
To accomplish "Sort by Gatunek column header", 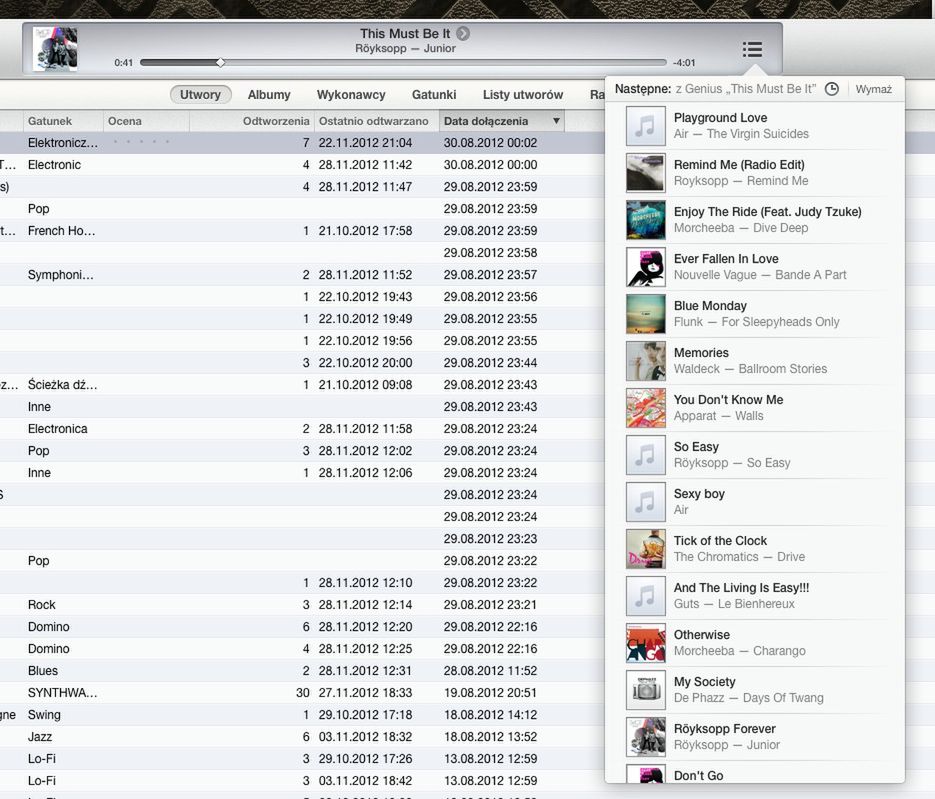I will coord(63,121).
